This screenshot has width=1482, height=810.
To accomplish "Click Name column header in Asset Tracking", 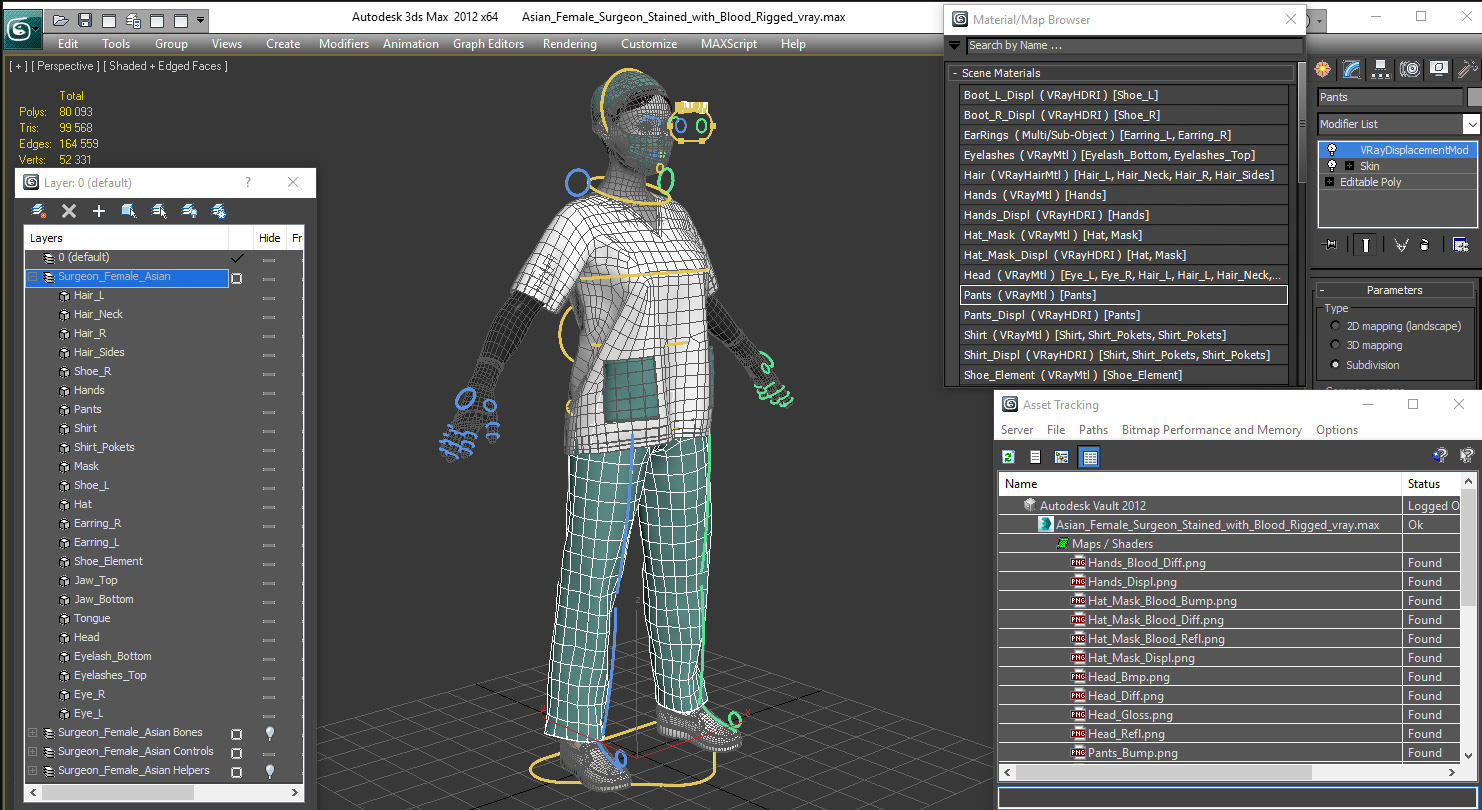I will click(x=1201, y=484).
